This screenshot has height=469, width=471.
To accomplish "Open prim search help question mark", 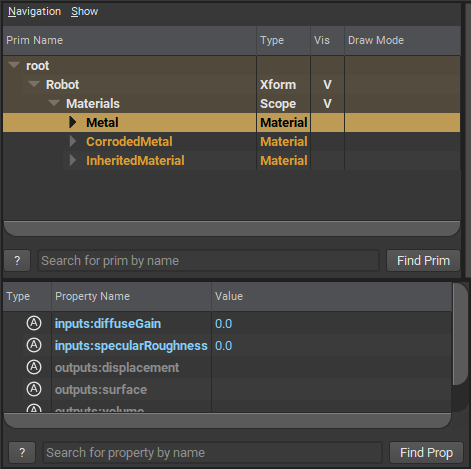I will click(x=17, y=261).
